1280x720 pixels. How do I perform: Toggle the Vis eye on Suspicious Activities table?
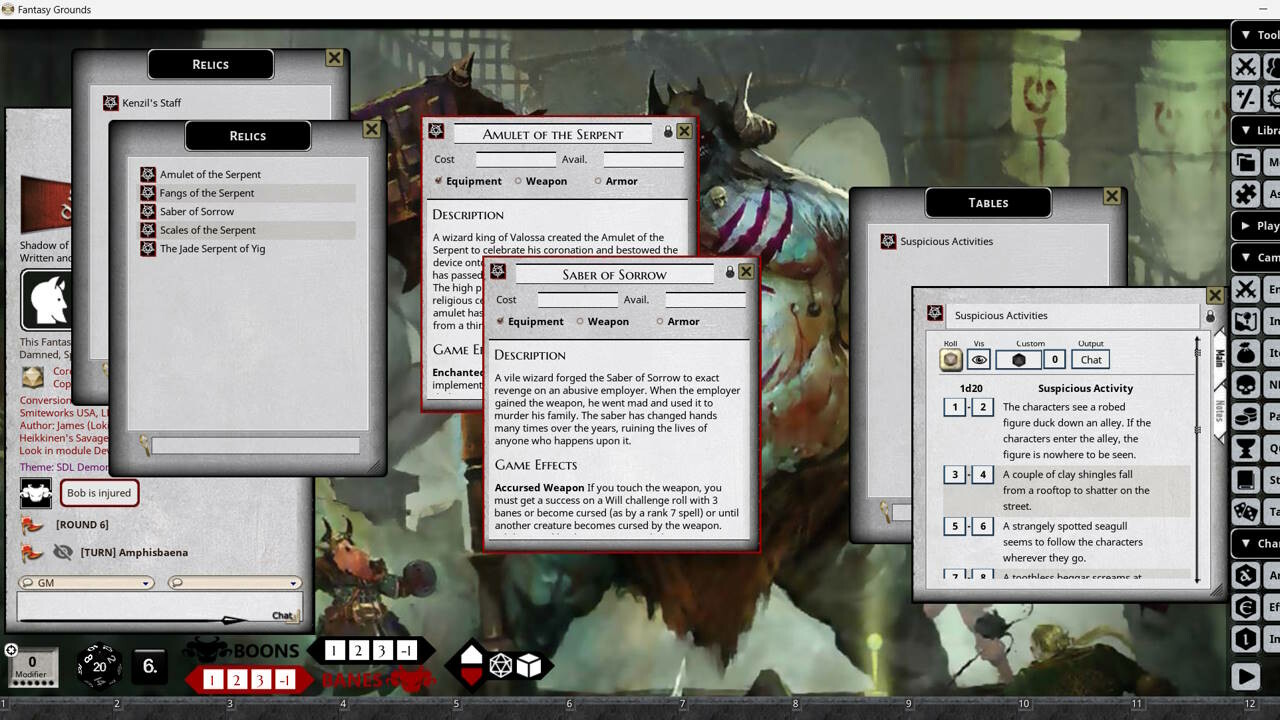pyautogui.click(x=980, y=360)
